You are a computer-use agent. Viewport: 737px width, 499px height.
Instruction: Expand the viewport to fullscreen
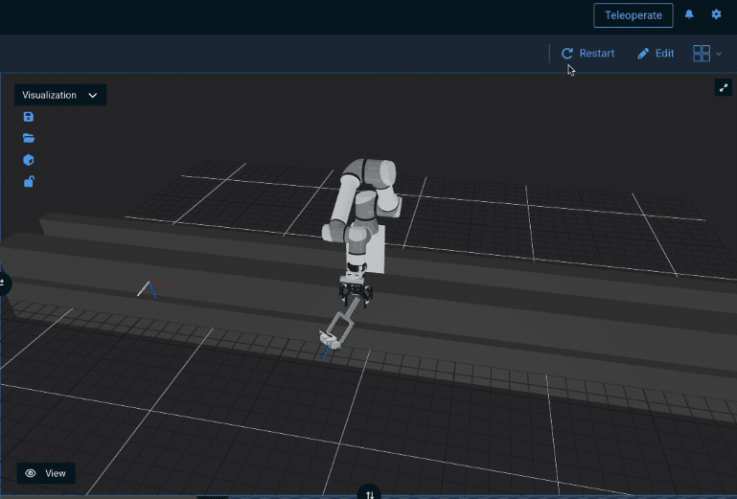click(724, 88)
